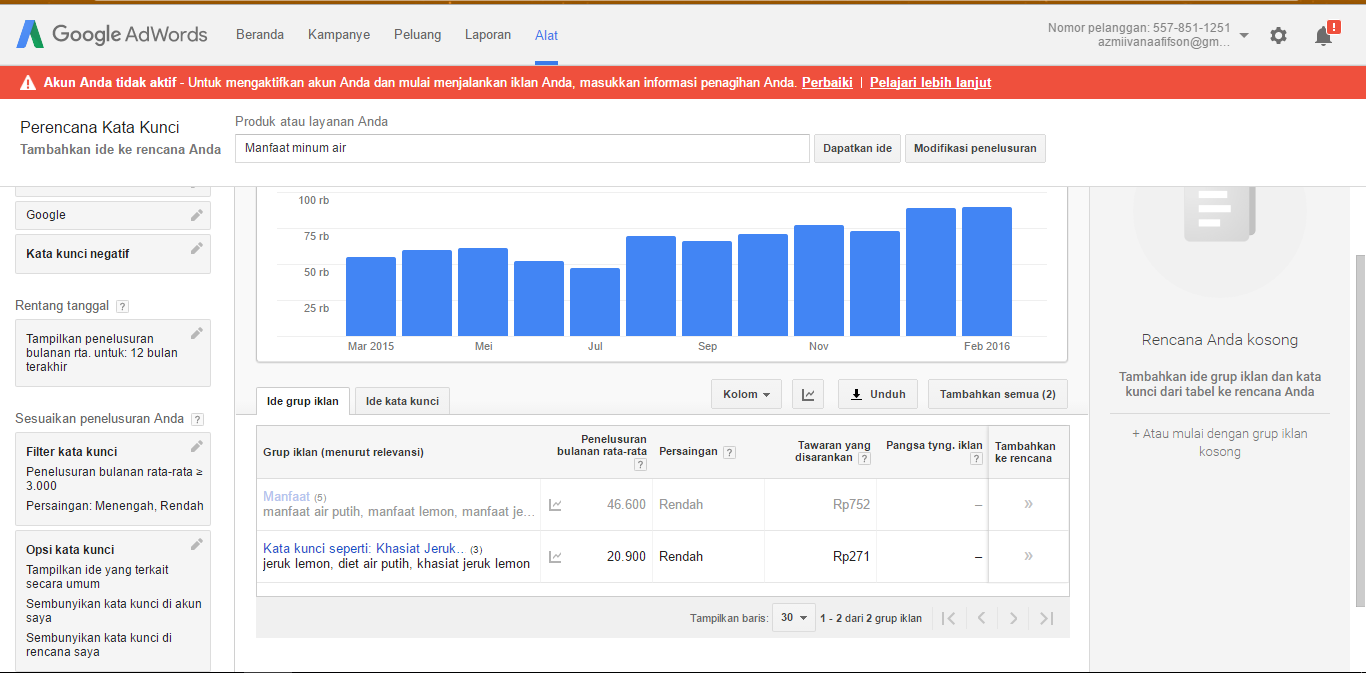
Task: Open help icon beside Sesuaikan penelusuran Anda
Action: (197, 419)
